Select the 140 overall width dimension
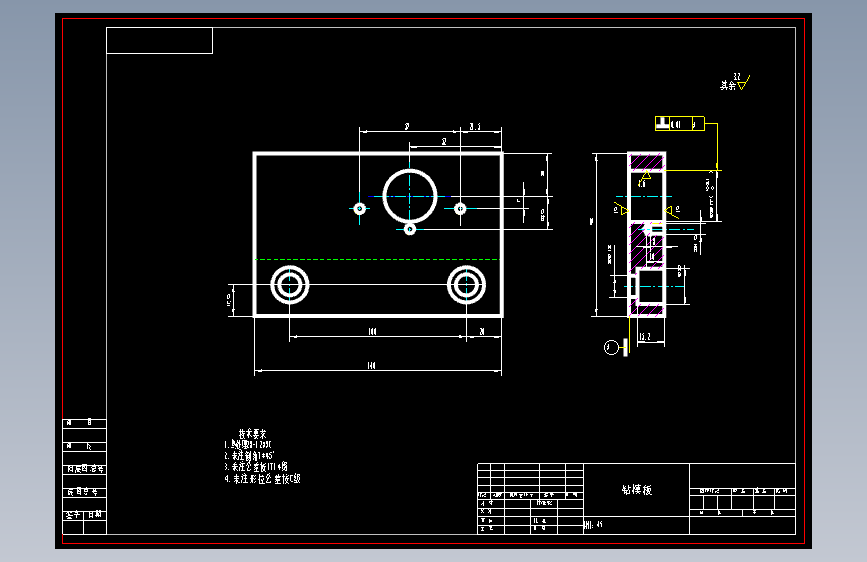Image resolution: width=867 pixels, height=562 pixels. (372, 366)
